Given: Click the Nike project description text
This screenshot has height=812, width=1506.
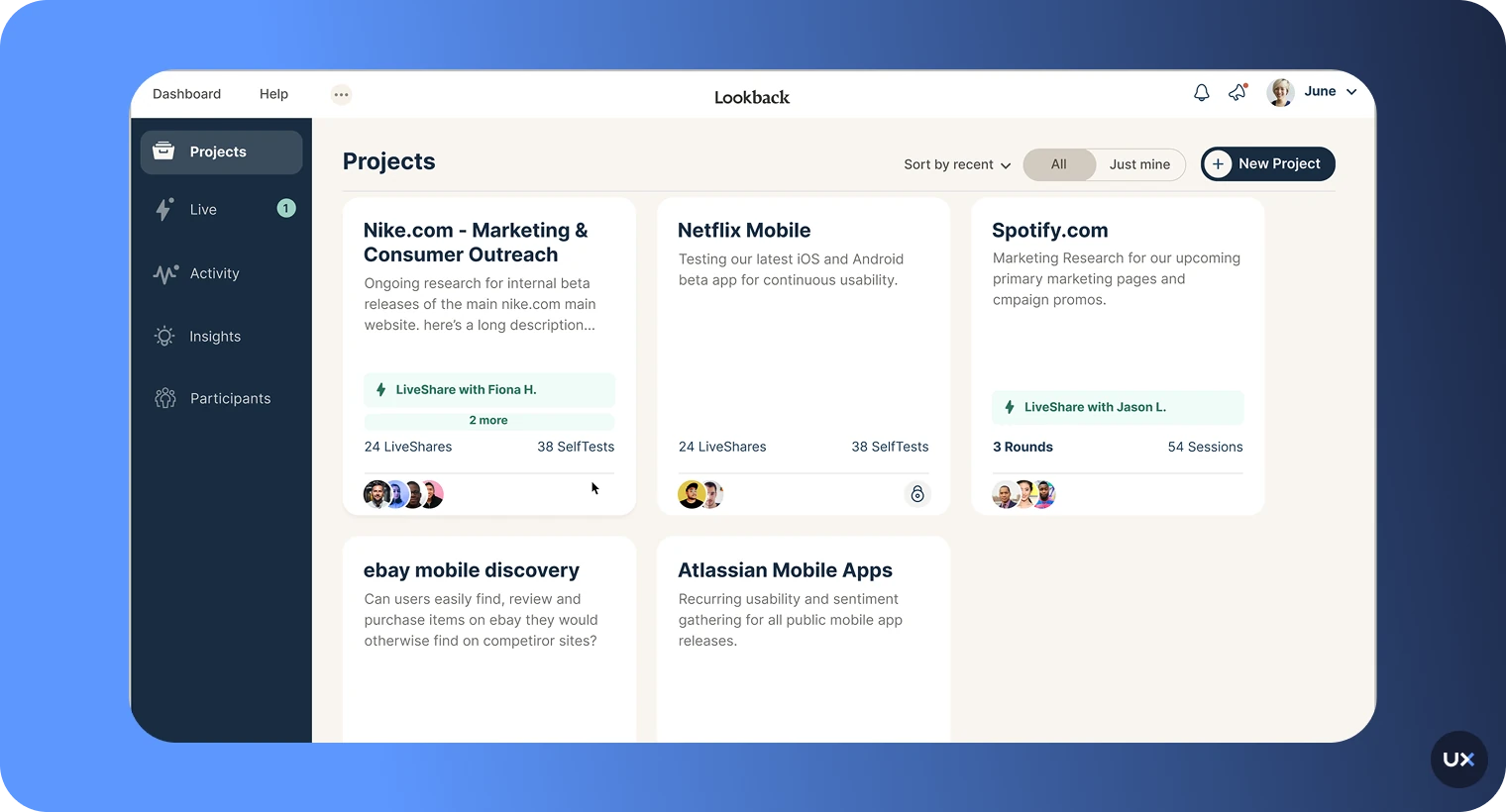Looking at the screenshot, I should pyautogui.click(x=480, y=304).
